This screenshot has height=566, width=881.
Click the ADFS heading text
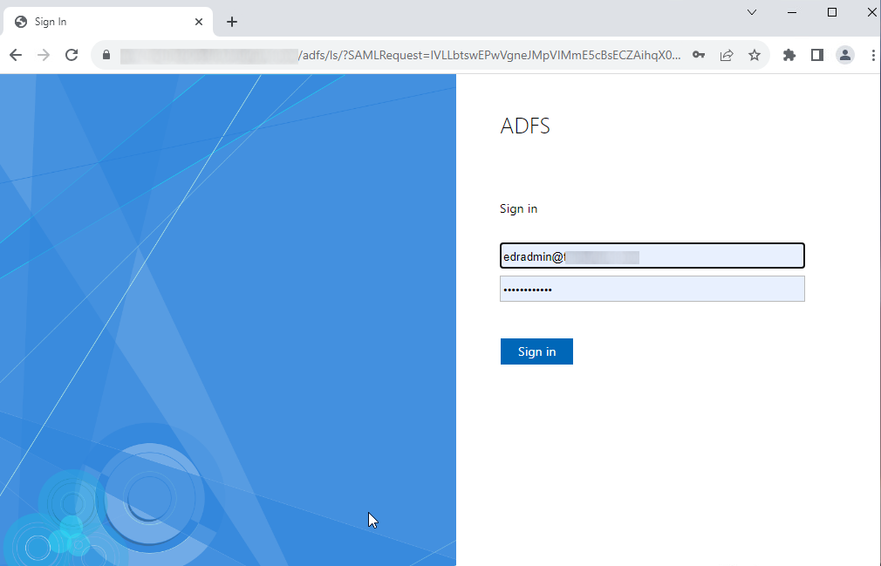[525, 126]
